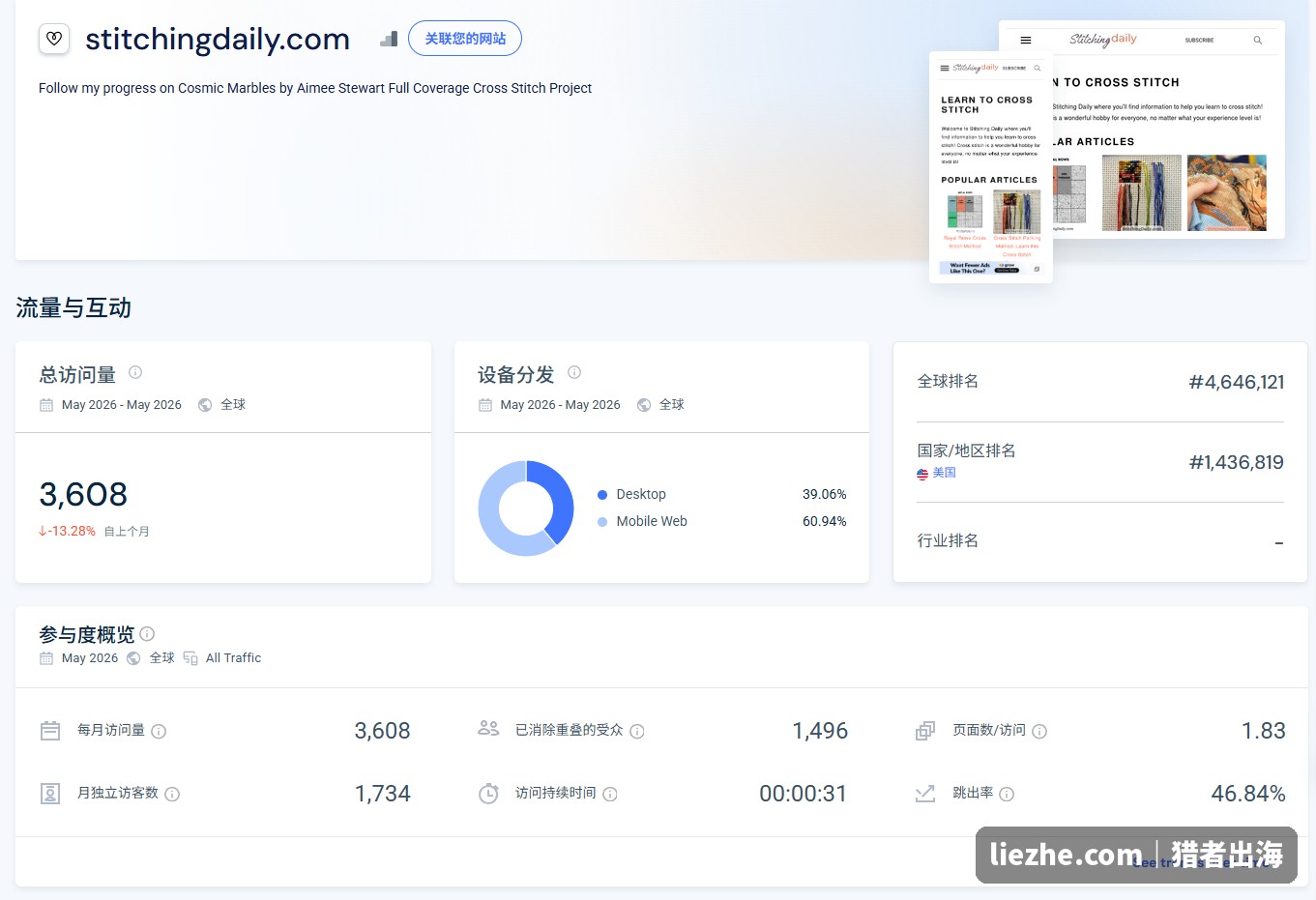This screenshot has height=900, width=1316.
Task: Click the Desktop legend color dot
Action: coord(602,495)
